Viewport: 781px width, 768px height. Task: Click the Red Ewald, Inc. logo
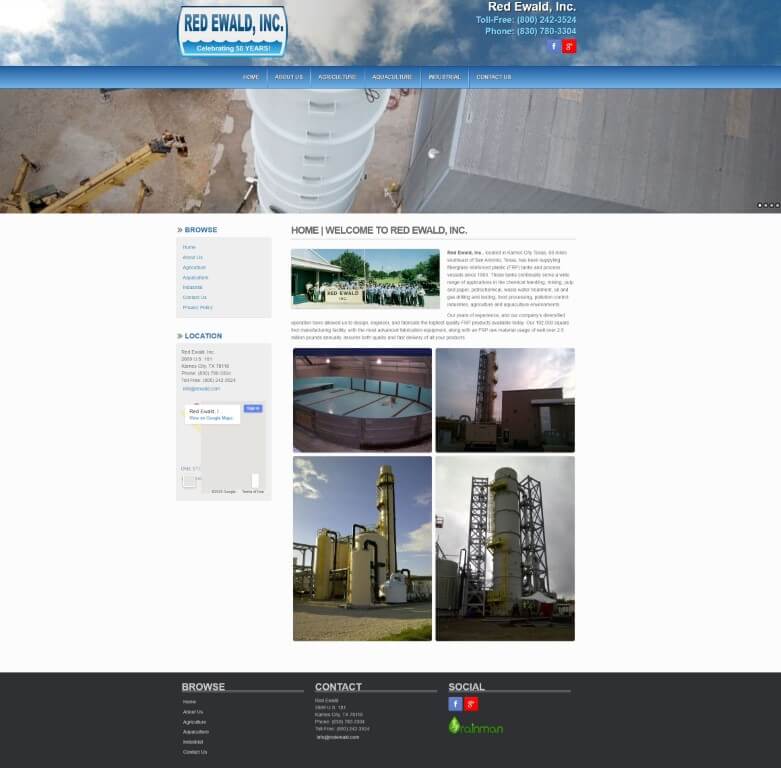[x=232, y=31]
